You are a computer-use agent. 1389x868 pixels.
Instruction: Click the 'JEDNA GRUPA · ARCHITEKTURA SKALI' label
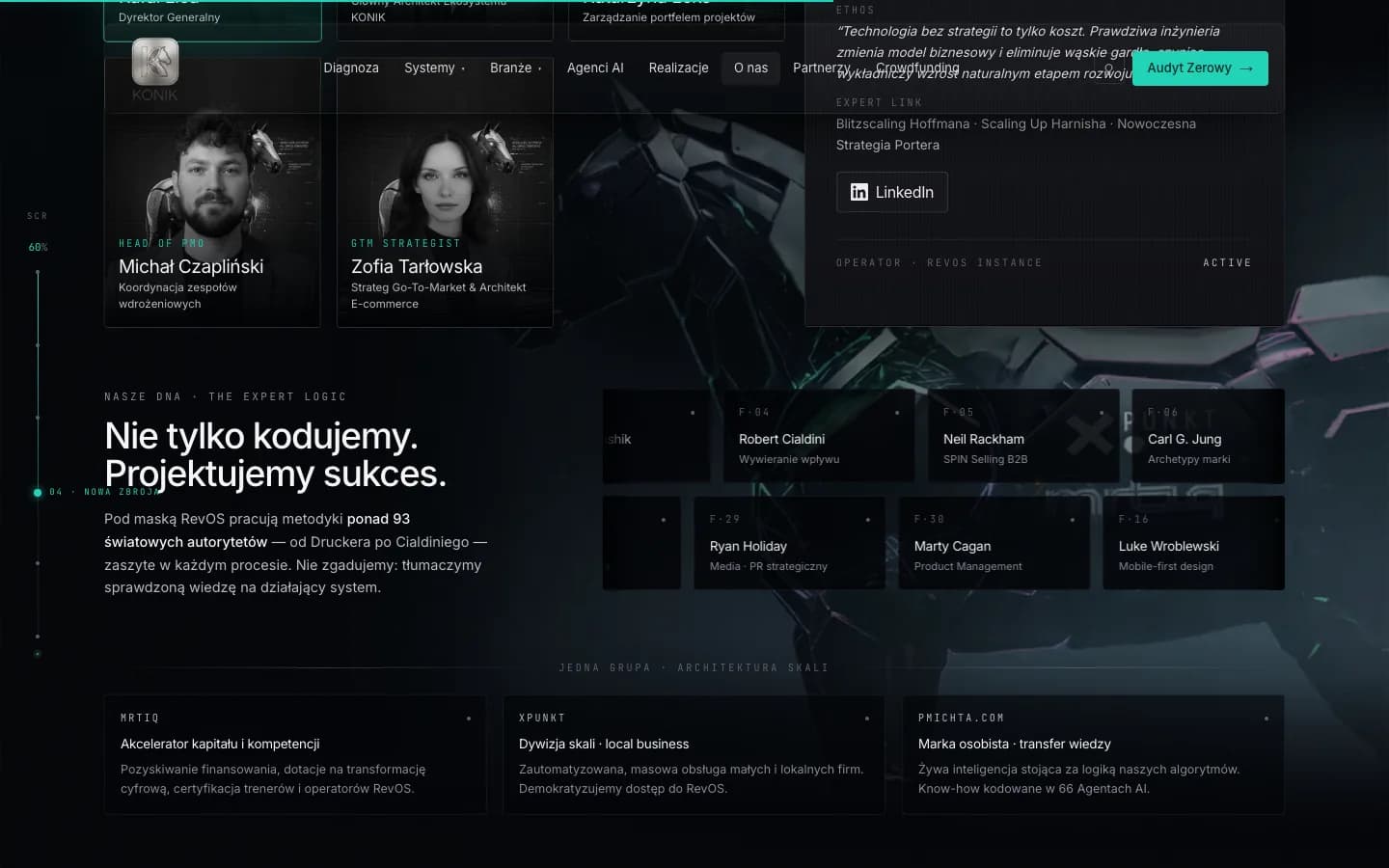(694, 667)
